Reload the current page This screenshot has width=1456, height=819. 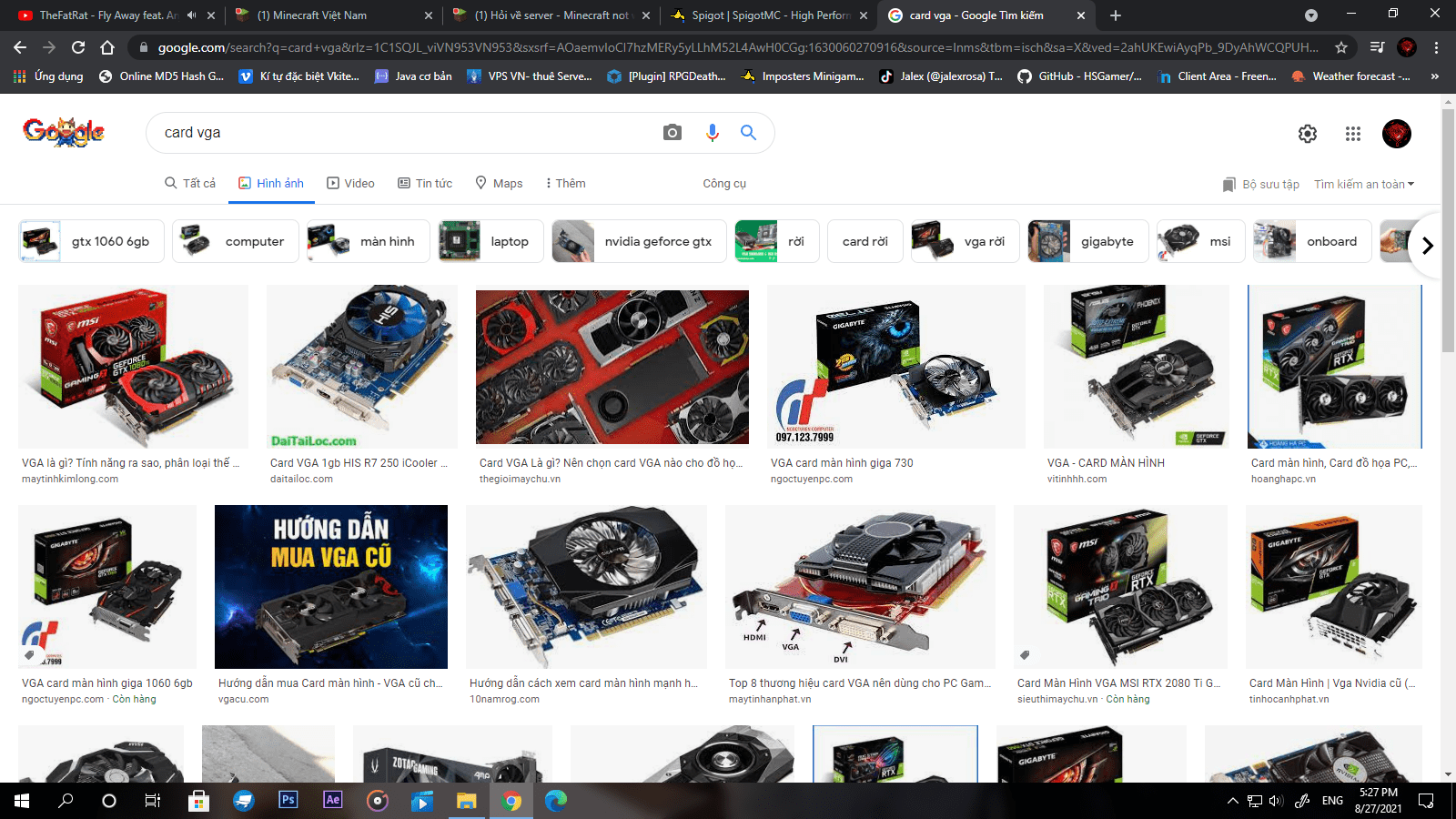tap(78, 47)
